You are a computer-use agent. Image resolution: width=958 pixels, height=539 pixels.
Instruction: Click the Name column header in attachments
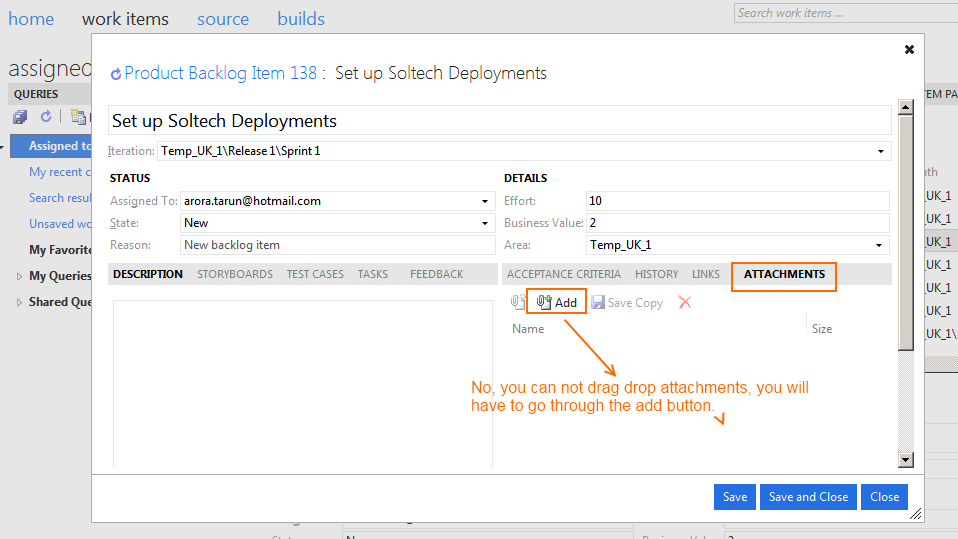(528, 329)
